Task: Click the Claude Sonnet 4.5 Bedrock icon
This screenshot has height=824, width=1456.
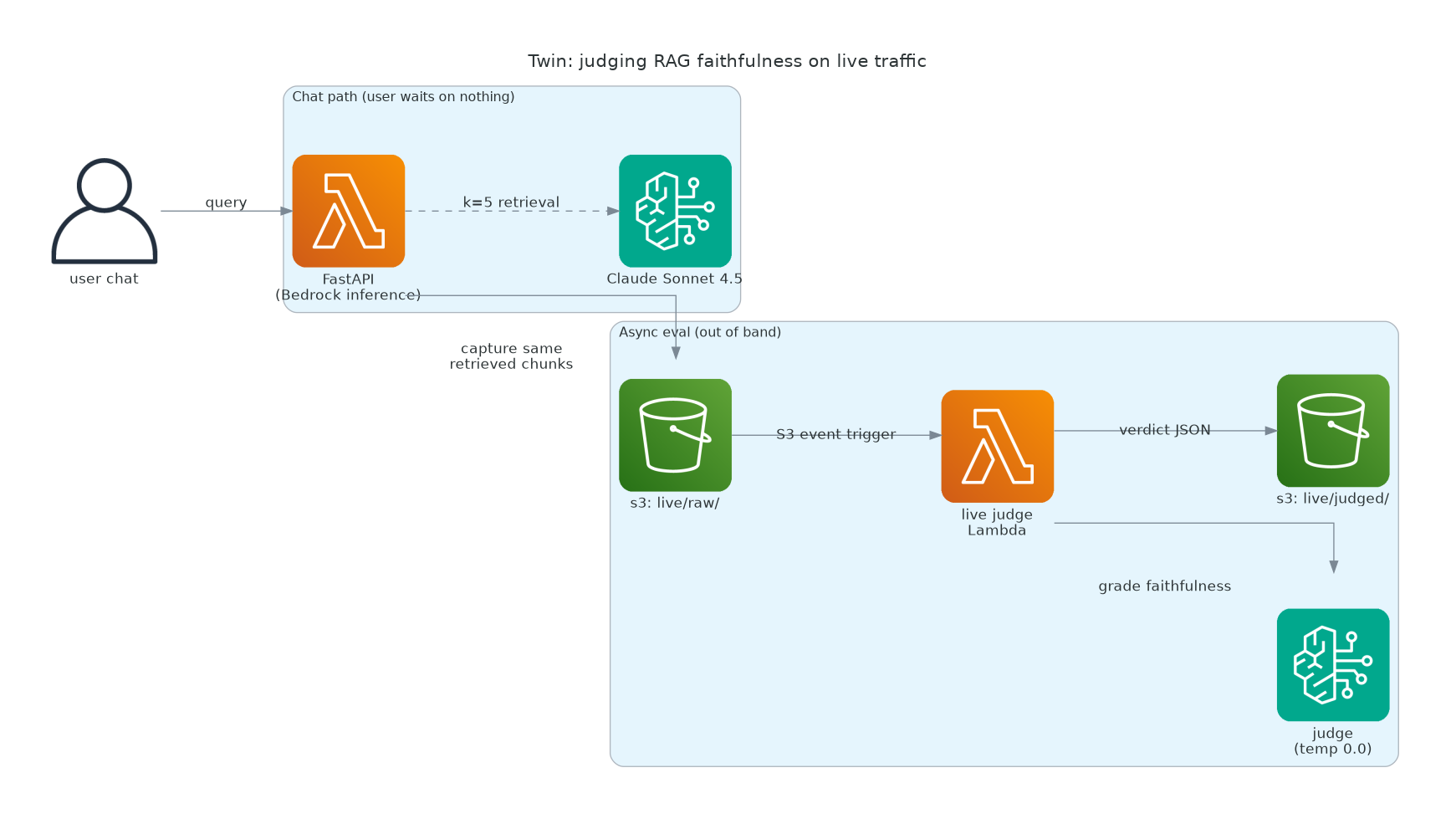Action: [x=675, y=211]
